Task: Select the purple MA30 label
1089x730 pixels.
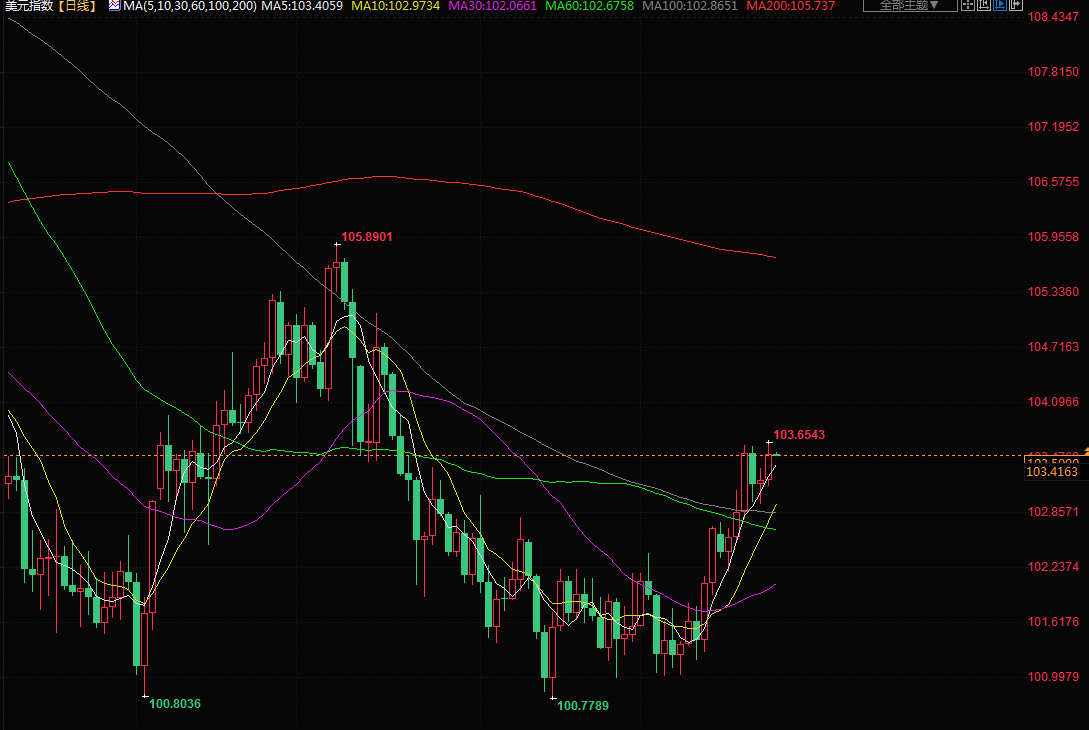Action: coord(492,6)
